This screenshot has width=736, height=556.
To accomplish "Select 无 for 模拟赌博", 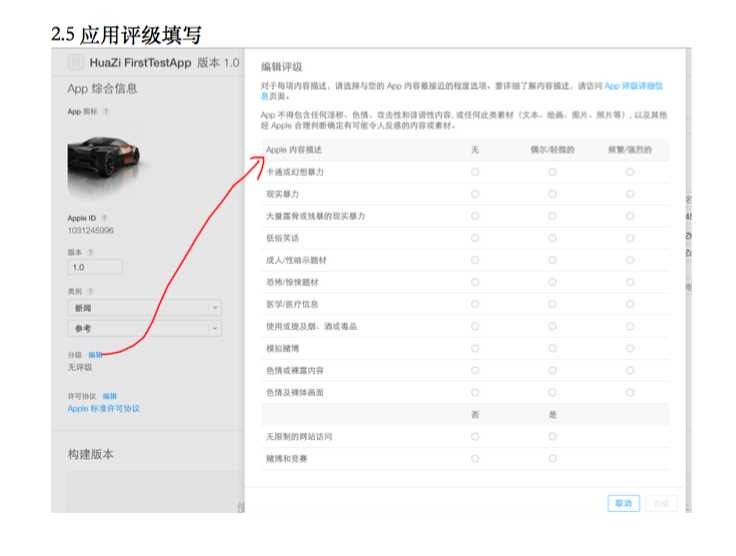I will [x=475, y=349].
